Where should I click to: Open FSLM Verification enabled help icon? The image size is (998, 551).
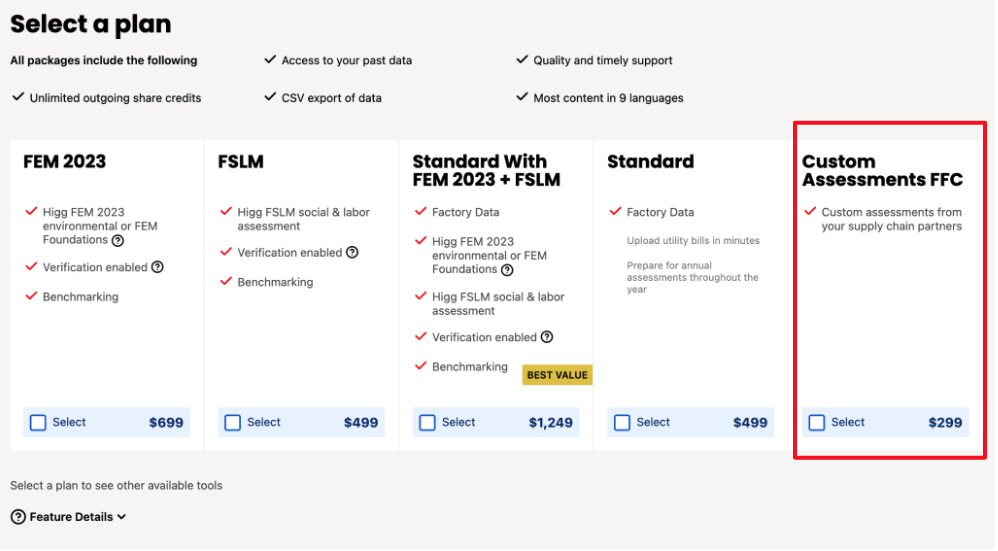pyautogui.click(x=352, y=253)
